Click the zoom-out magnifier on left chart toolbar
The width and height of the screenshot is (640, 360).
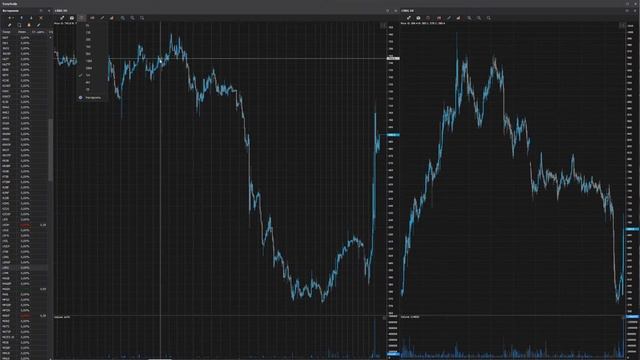point(132,18)
